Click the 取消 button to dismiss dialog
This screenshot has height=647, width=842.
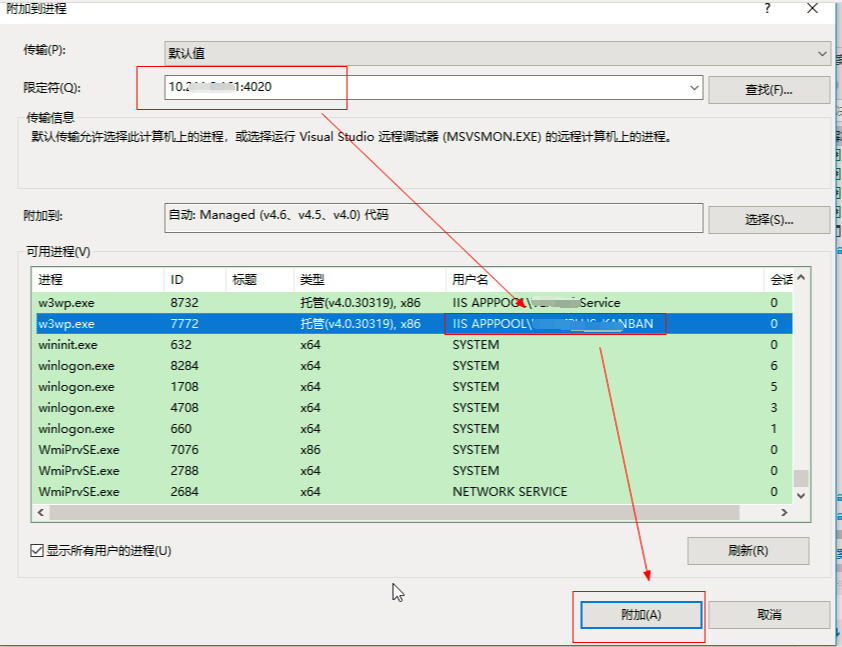(768, 614)
